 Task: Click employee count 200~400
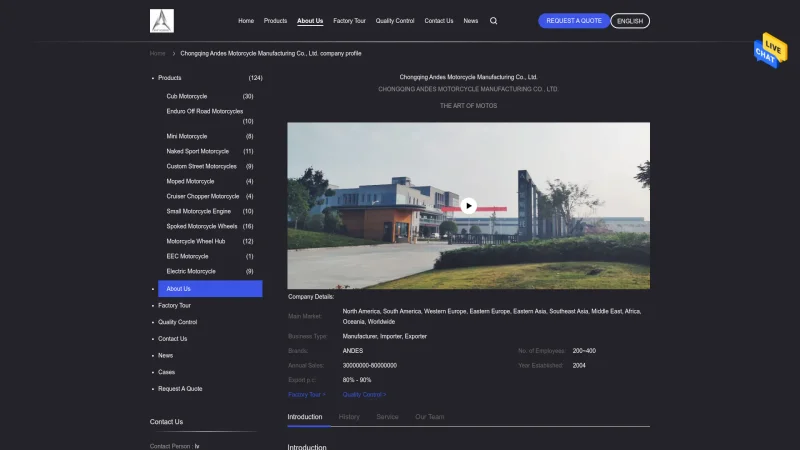click(x=584, y=351)
